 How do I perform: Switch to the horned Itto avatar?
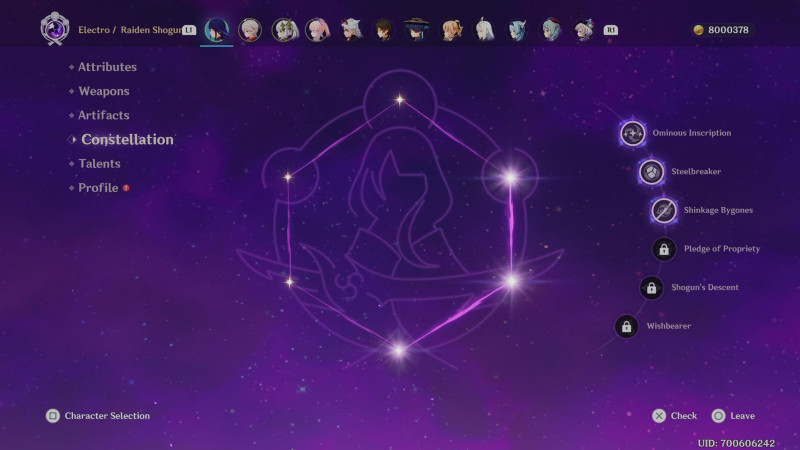pos(351,30)
